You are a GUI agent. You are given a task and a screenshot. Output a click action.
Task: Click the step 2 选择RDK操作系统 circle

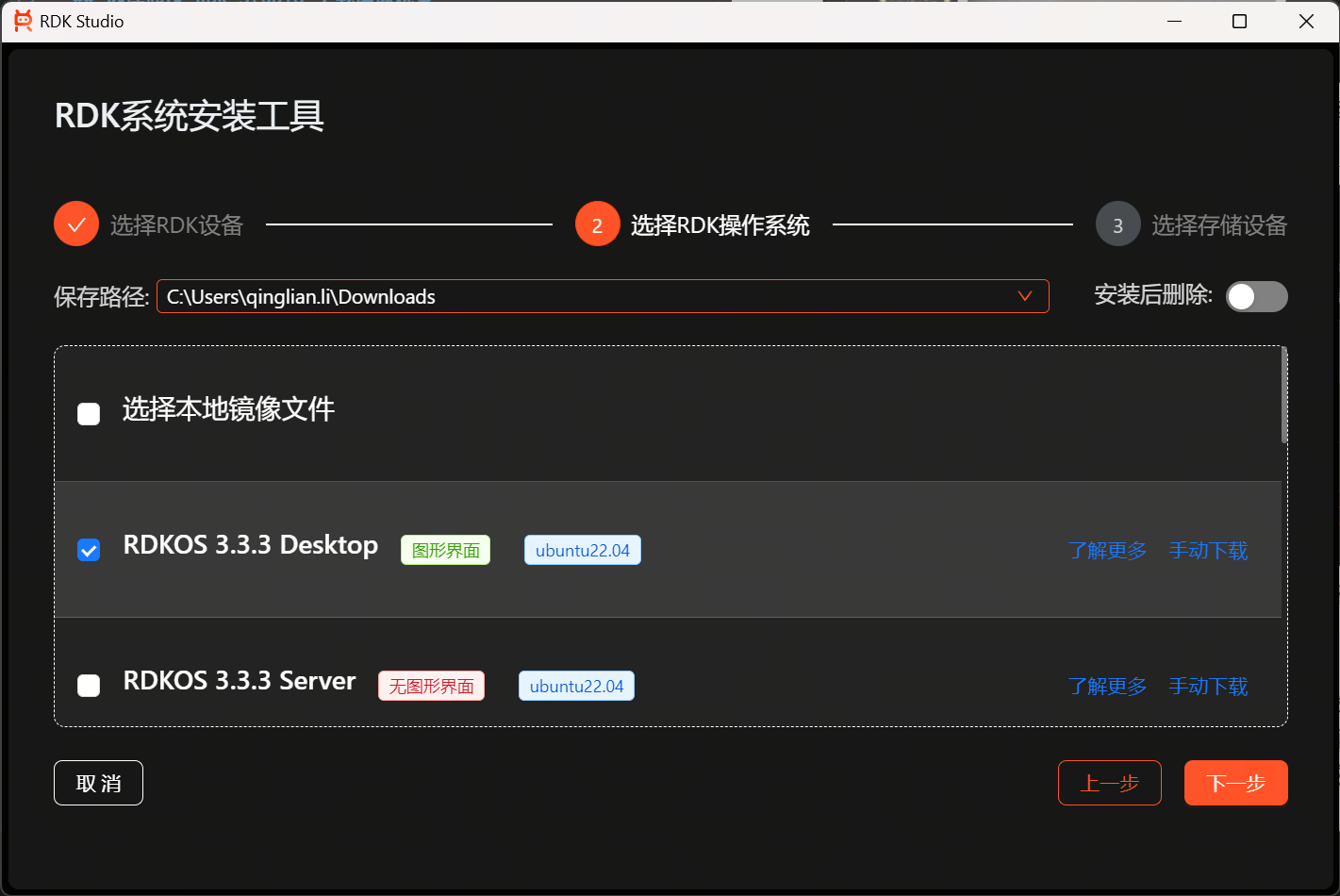pyautogui.click(x=597, y=224)
